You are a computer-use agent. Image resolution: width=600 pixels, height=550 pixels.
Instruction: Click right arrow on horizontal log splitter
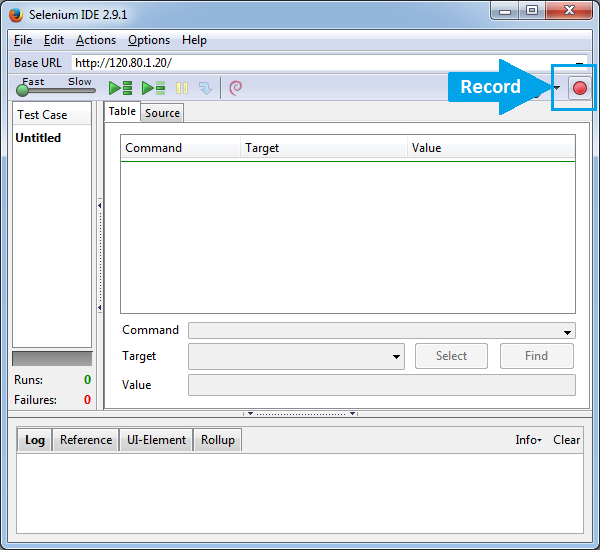click(x=352, y=413)
